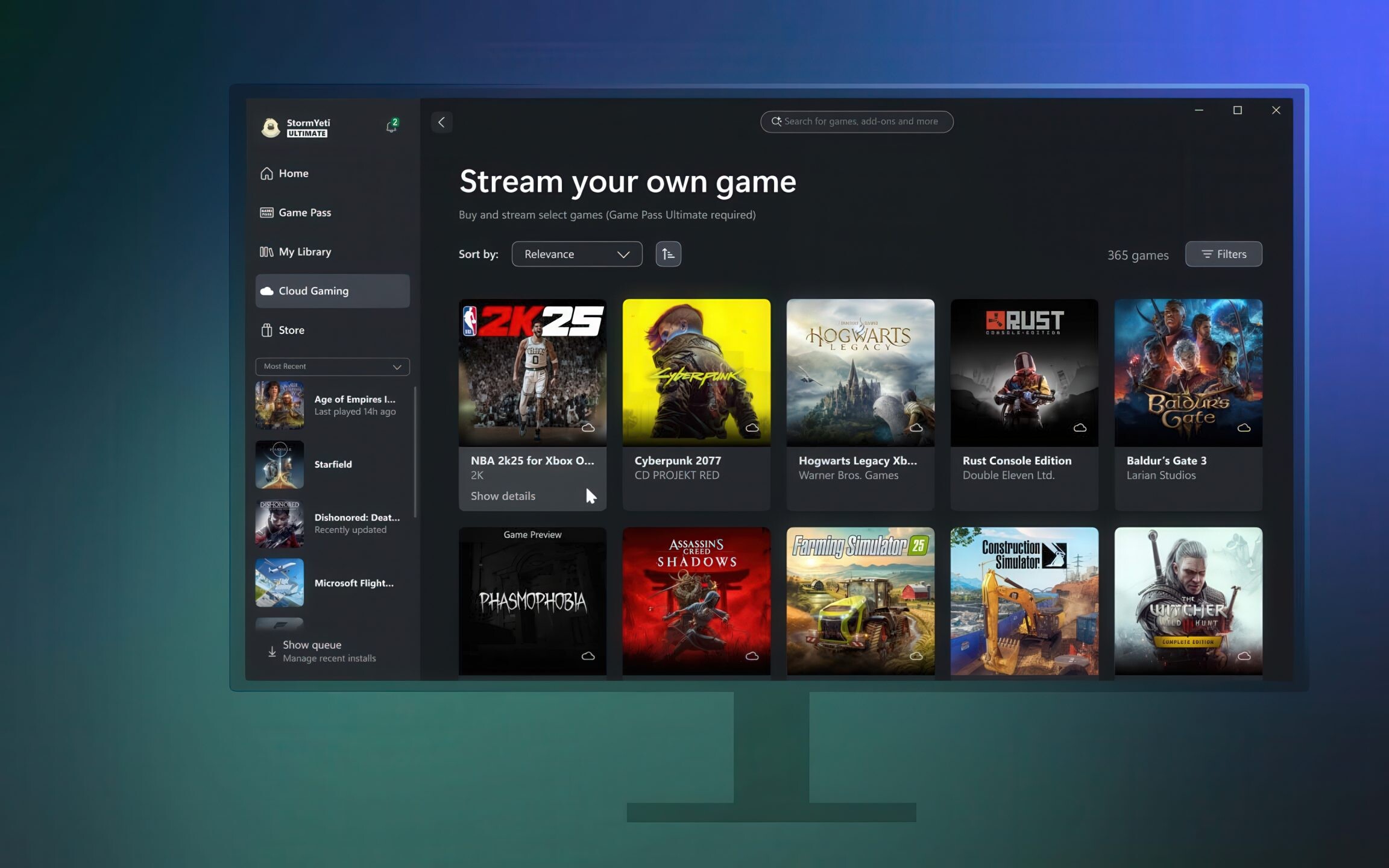
Task: Open the Hogwarts Legacy game cover
Action: 860,373
